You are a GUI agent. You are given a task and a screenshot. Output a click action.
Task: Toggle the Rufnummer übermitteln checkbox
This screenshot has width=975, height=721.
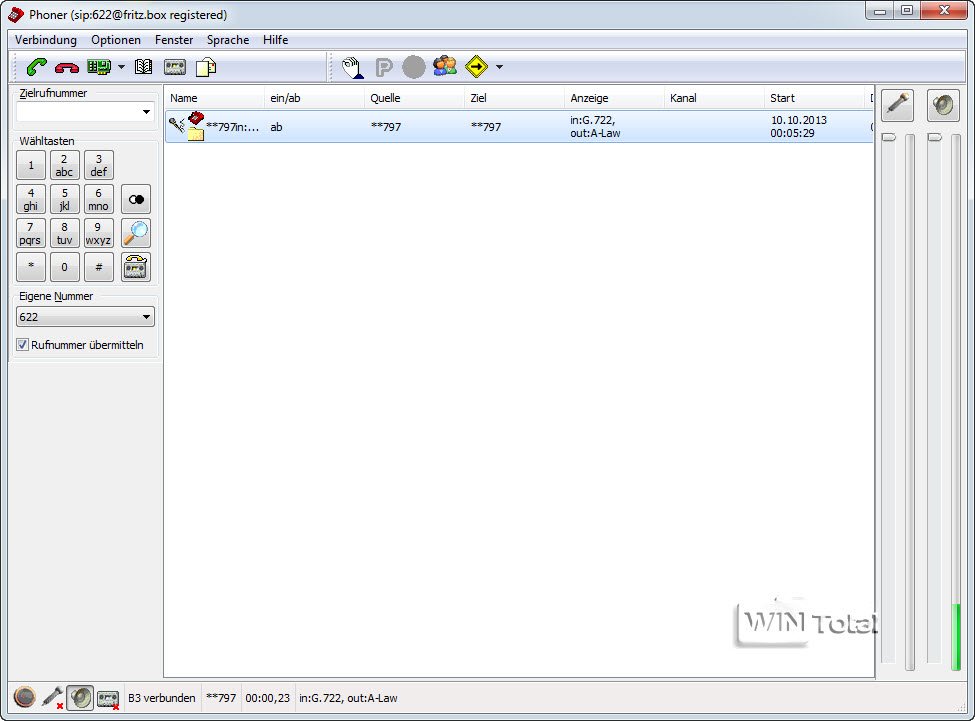pos(22,344)
